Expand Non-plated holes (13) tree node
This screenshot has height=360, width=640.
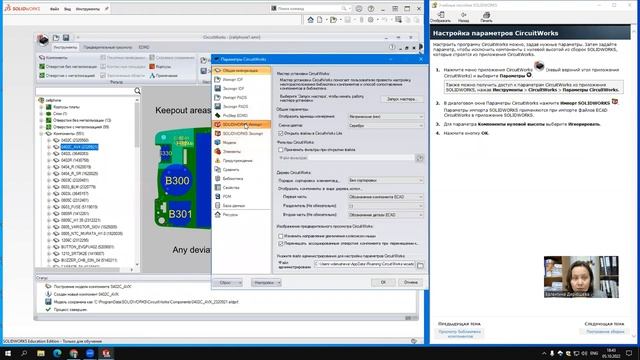click(41, 120)
